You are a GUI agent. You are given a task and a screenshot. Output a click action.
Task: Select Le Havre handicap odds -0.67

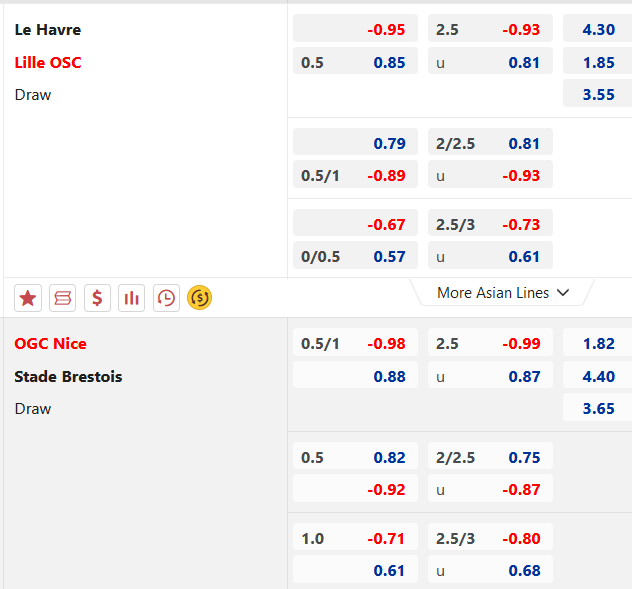coord(355,223)
